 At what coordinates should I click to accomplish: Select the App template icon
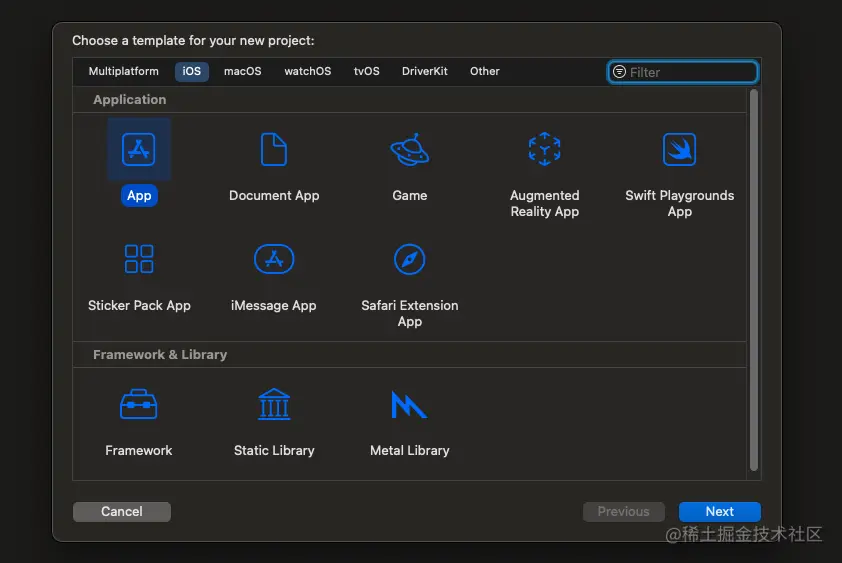click(x=139, y=150)
